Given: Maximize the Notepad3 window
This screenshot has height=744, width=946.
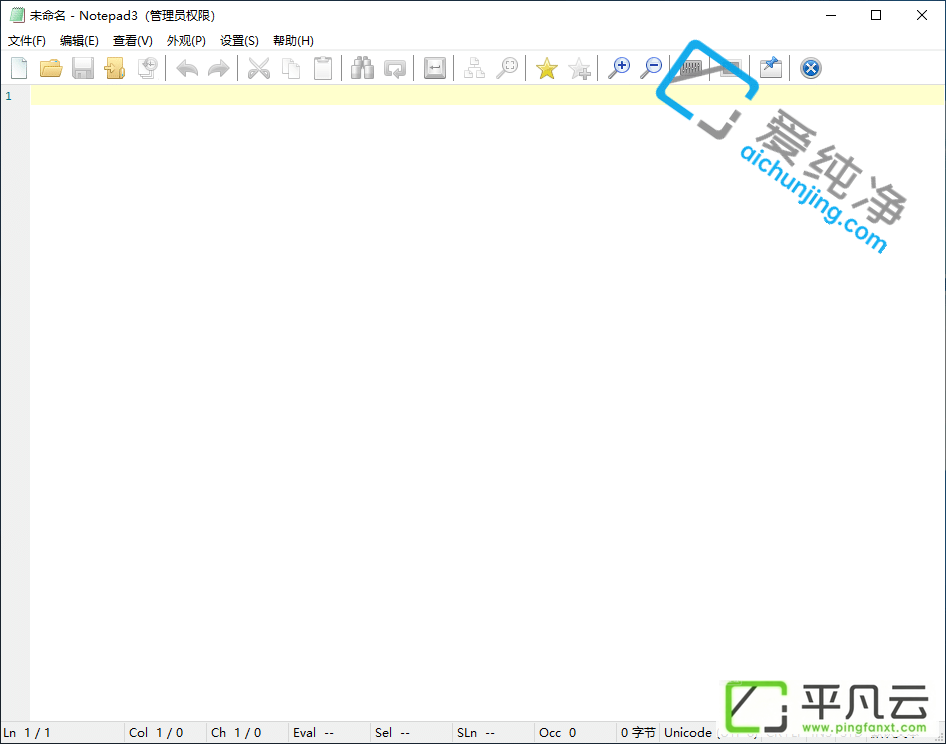Looking at the screenshot, I should click(876, 15).
